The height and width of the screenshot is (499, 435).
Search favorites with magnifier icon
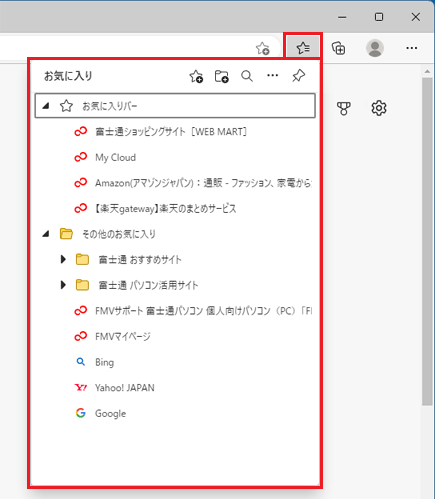pos(247,76)
